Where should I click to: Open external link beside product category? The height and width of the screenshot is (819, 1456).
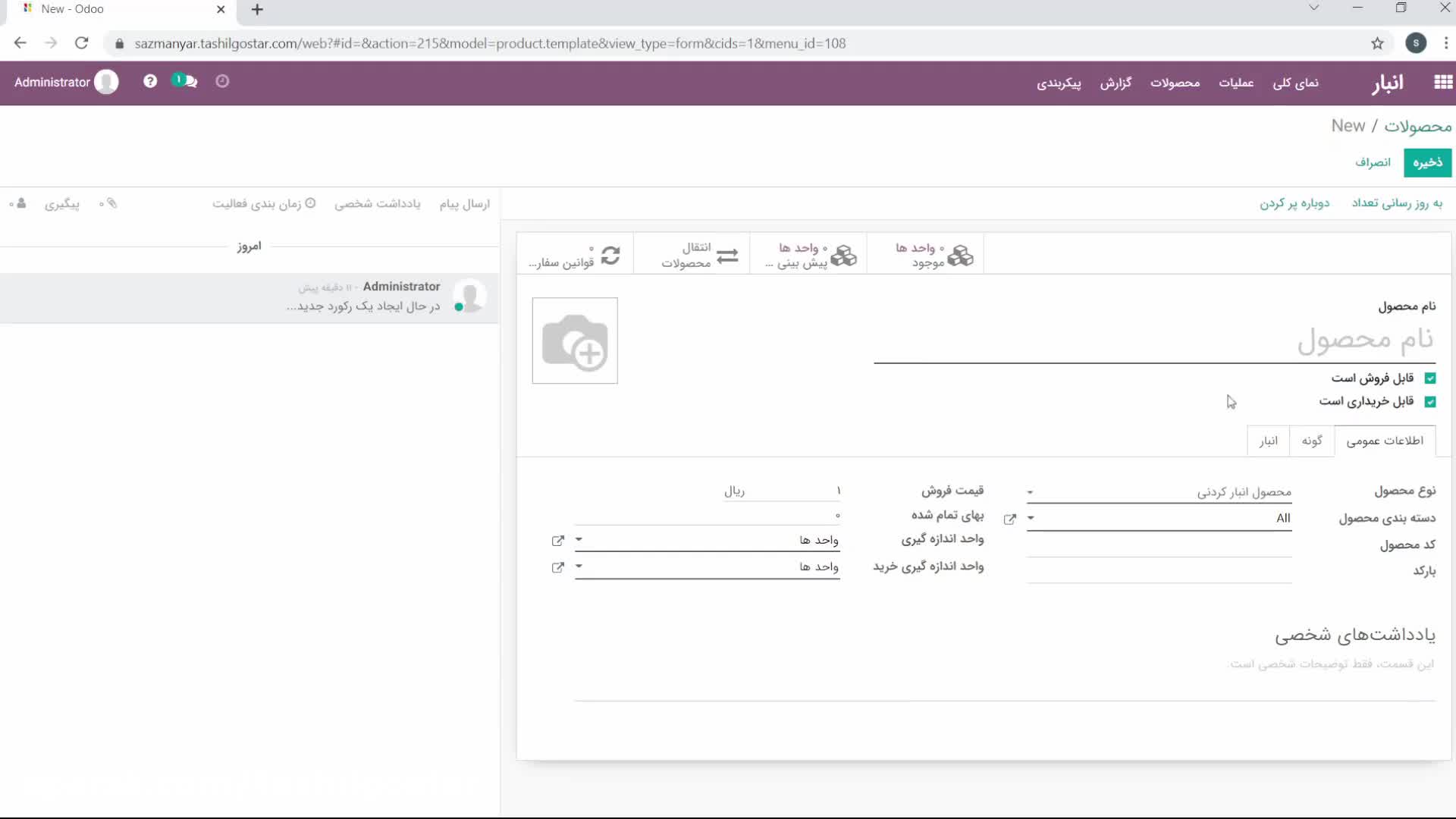[1009, 519]
